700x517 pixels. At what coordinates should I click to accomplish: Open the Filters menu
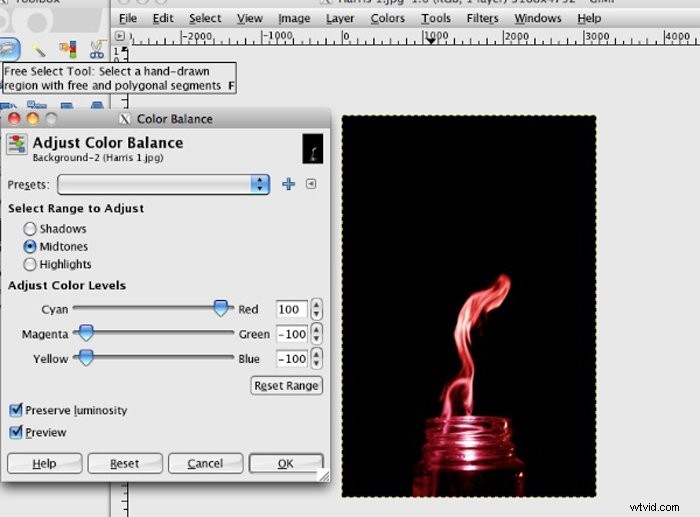coord(482,18)
